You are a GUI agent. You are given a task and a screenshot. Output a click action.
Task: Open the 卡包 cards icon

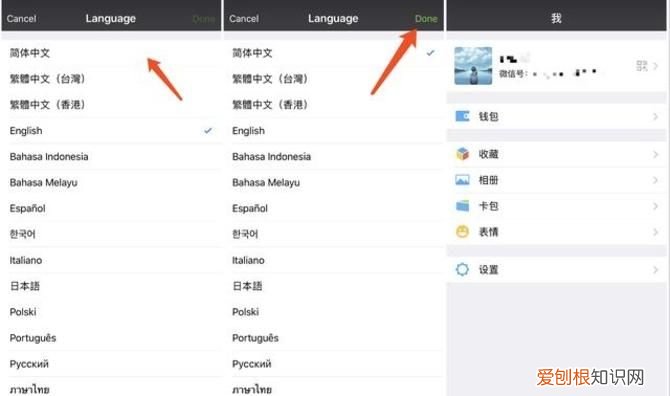pyautogui.click(x=462, y=206)
